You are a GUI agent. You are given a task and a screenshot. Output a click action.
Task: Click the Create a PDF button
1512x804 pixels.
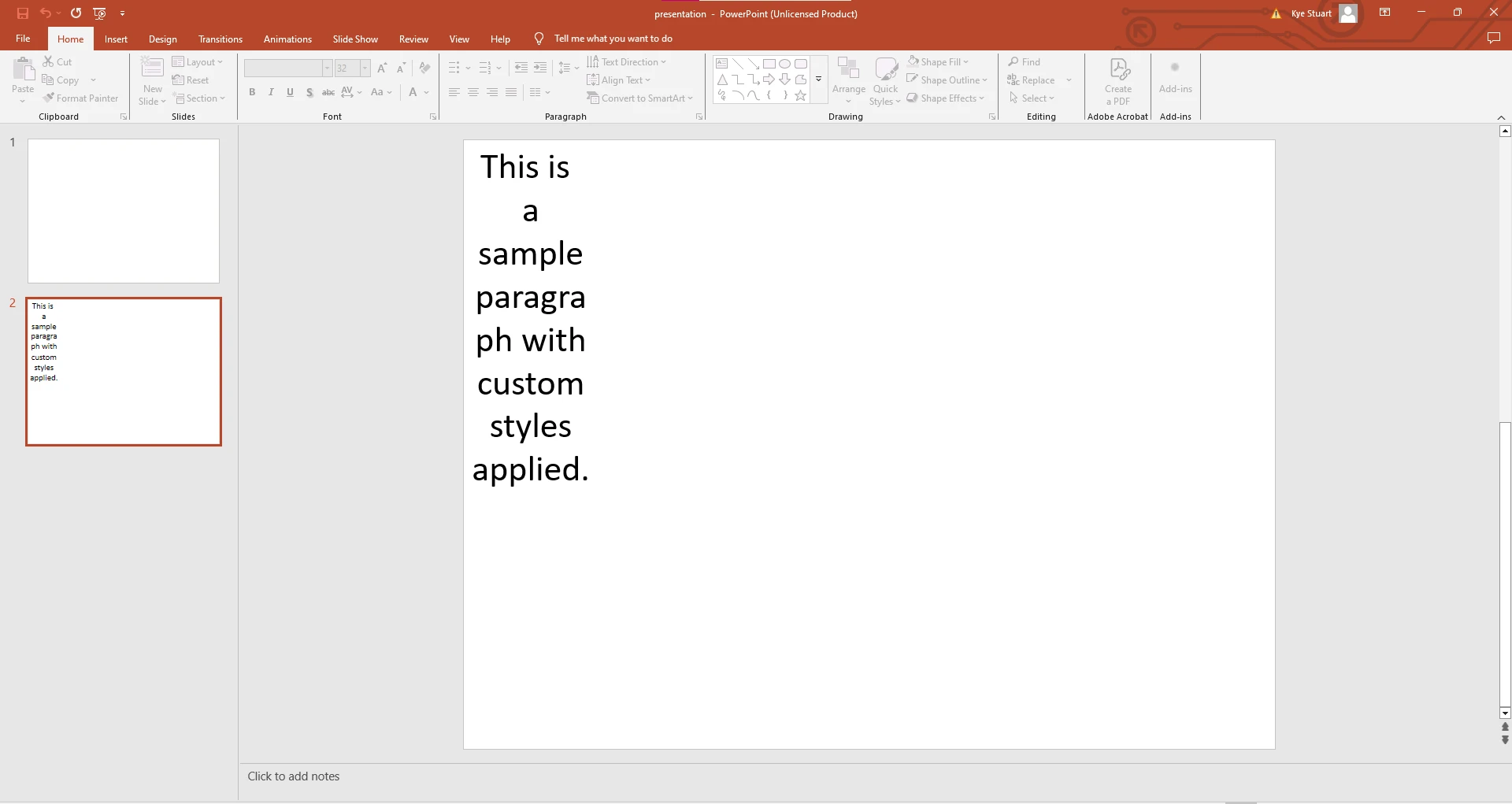coord(1117,81)
